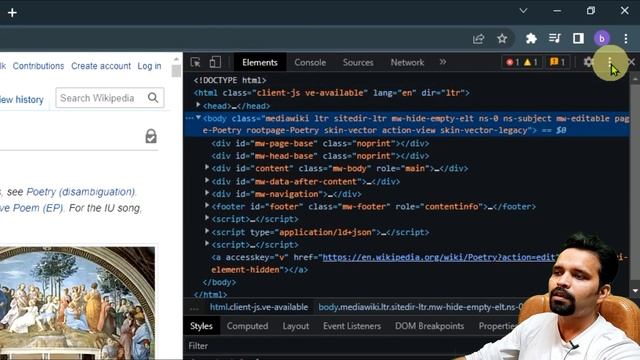Screen dimensions: 640x360
Task: Open the media control playlist icon
Action: pos(555,39)
